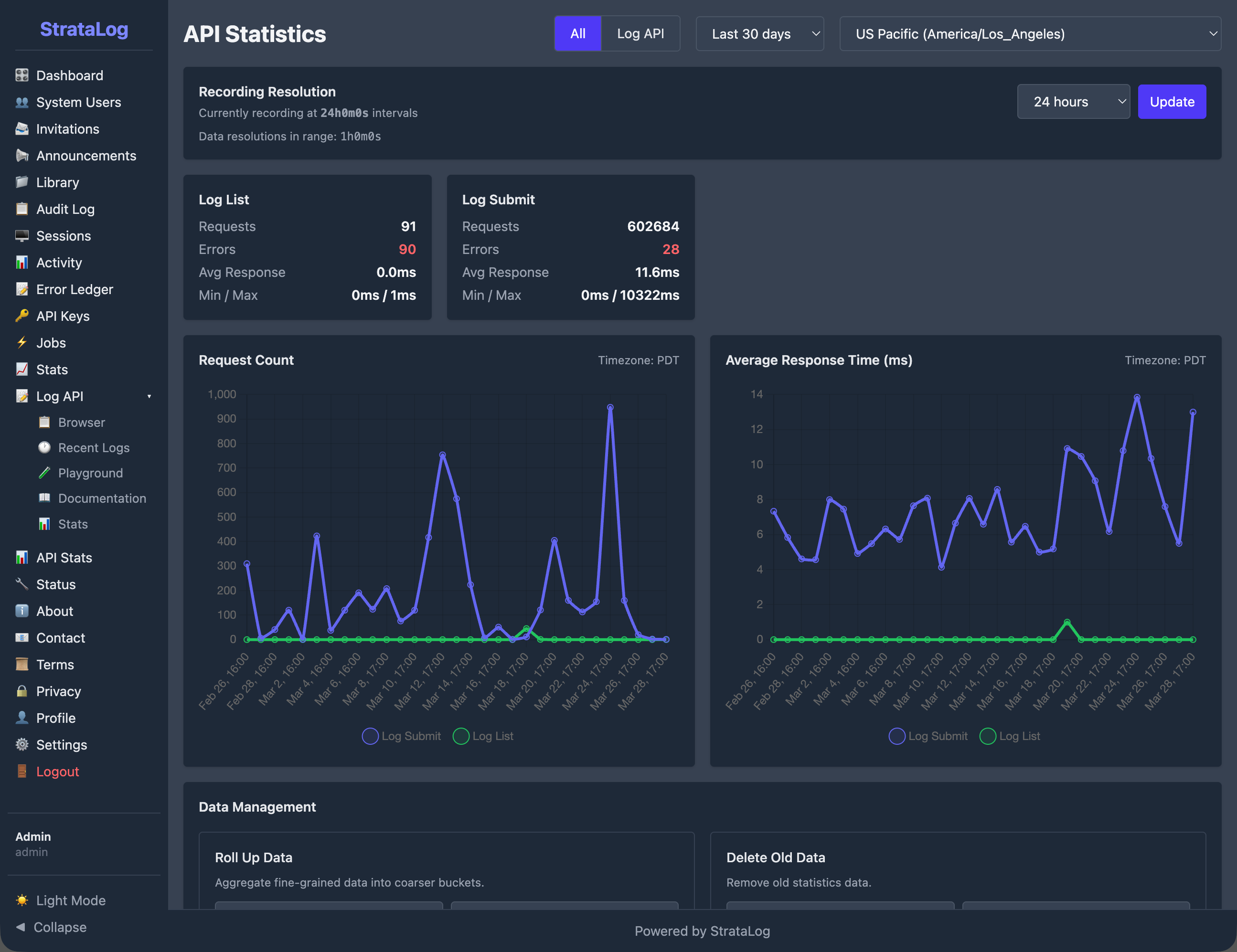Click the API Keys key icon
This screenshot has width=1237, height=952.
[21, 316]
